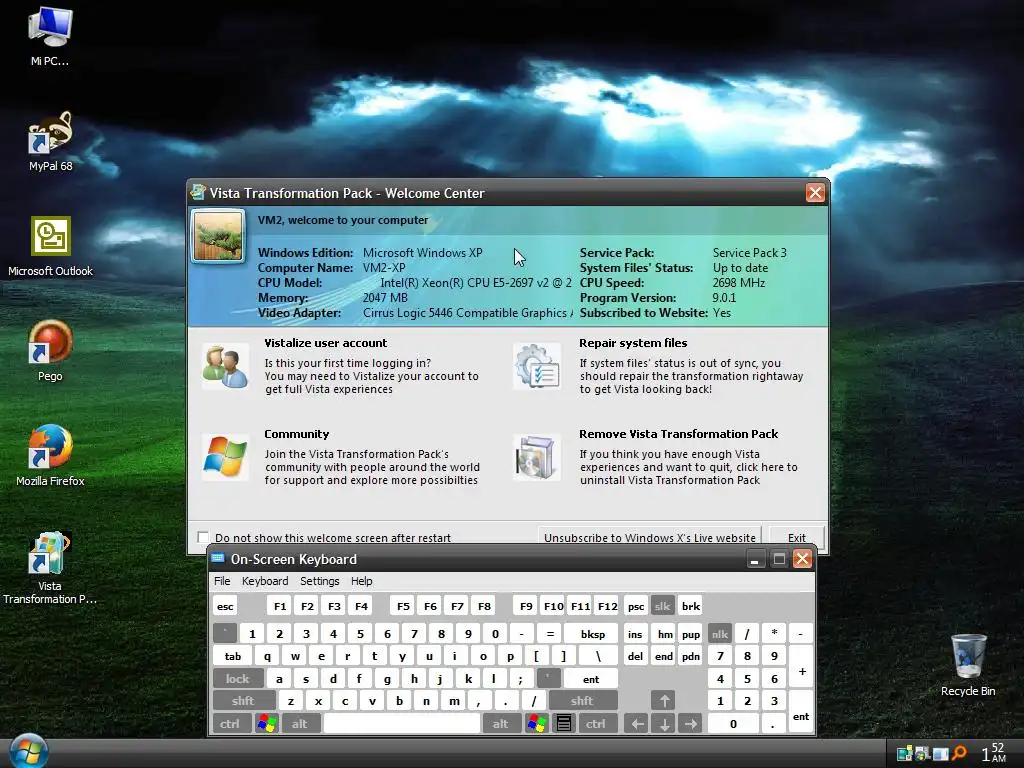Viewport: 1024px width, 768px height.
Task: Click the backslash key
Action: pos(598,656)
